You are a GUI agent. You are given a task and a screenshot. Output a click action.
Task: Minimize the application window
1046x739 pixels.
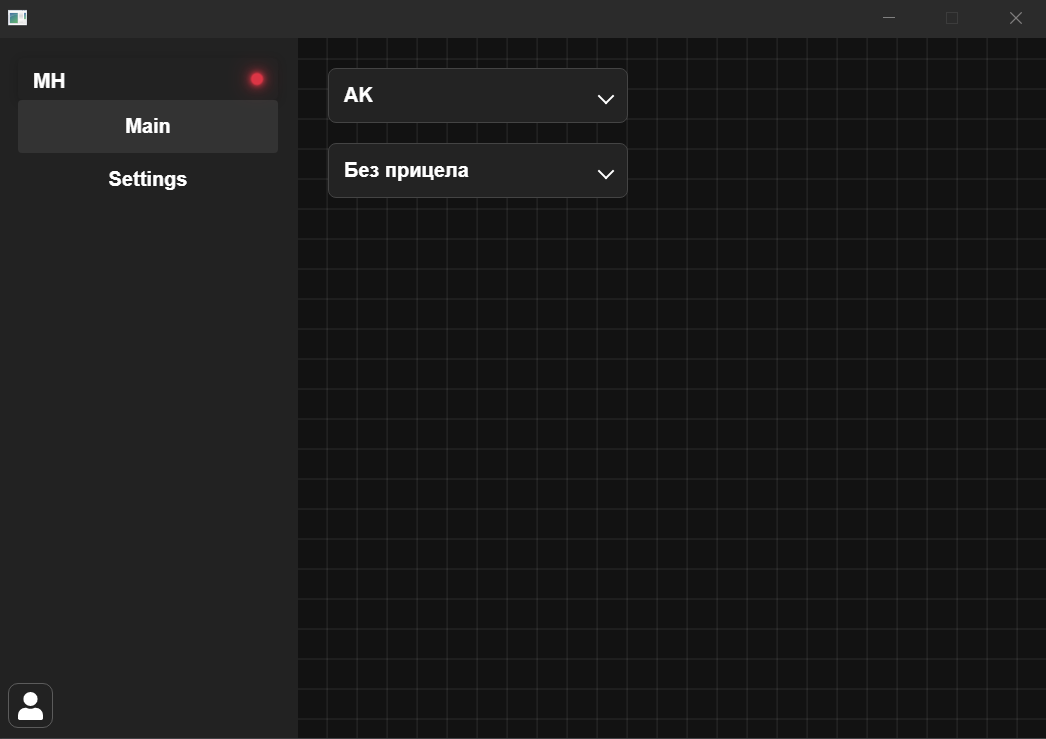[x=888, y=18]
